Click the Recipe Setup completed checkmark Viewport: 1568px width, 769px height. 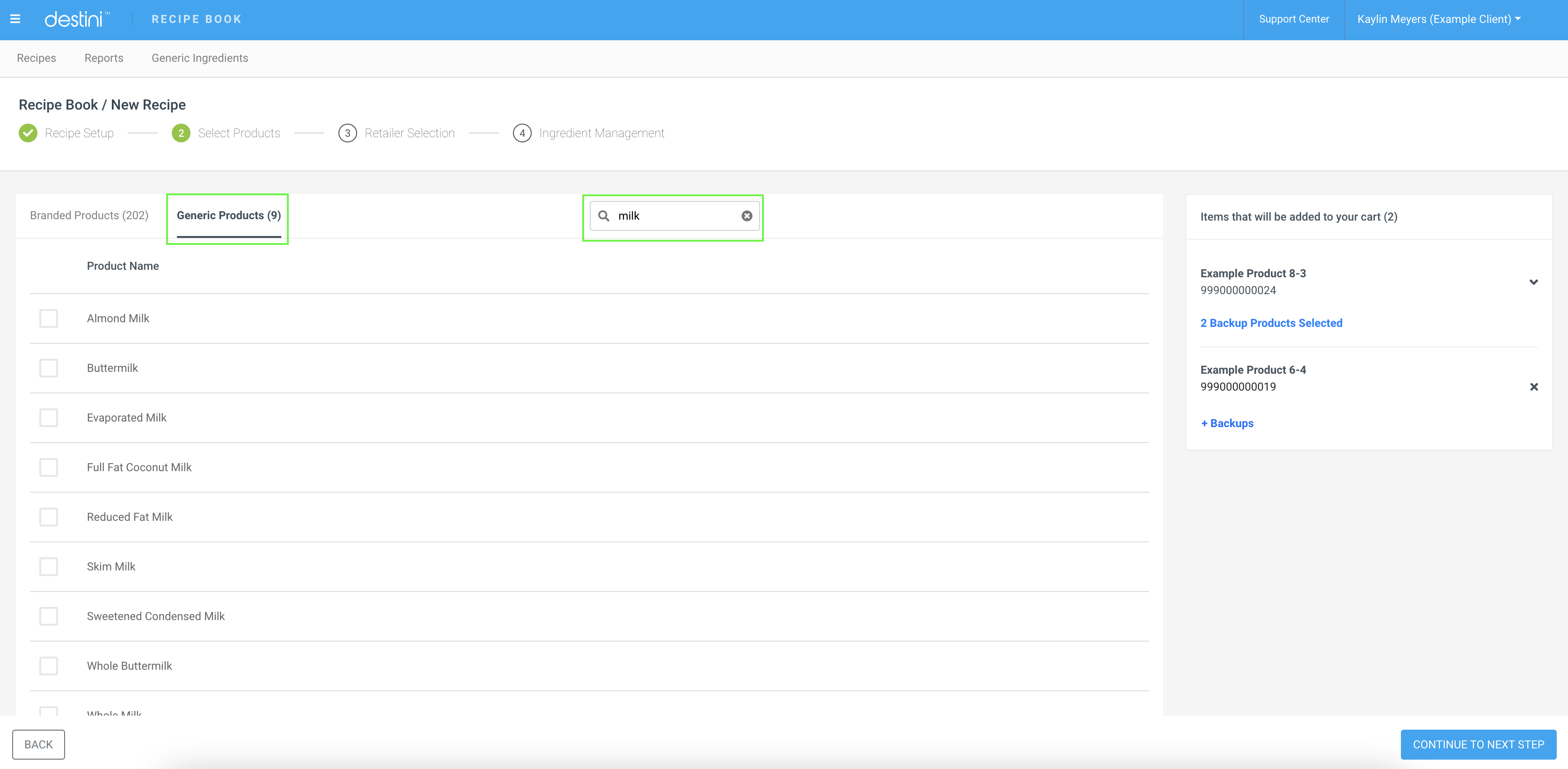tap(28, 133)
